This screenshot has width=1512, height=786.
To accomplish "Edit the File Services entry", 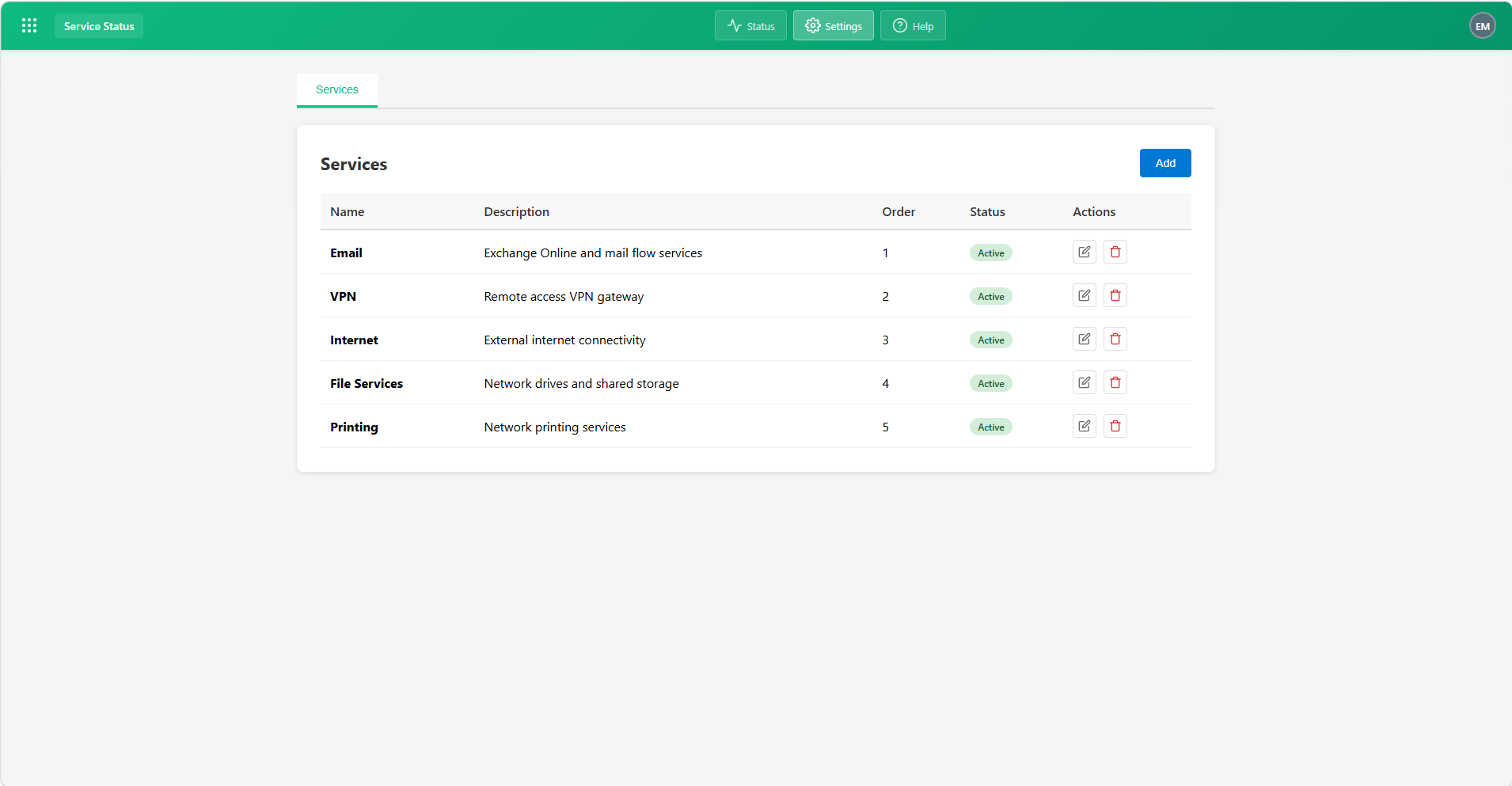I will click(x=1085, y=382).
